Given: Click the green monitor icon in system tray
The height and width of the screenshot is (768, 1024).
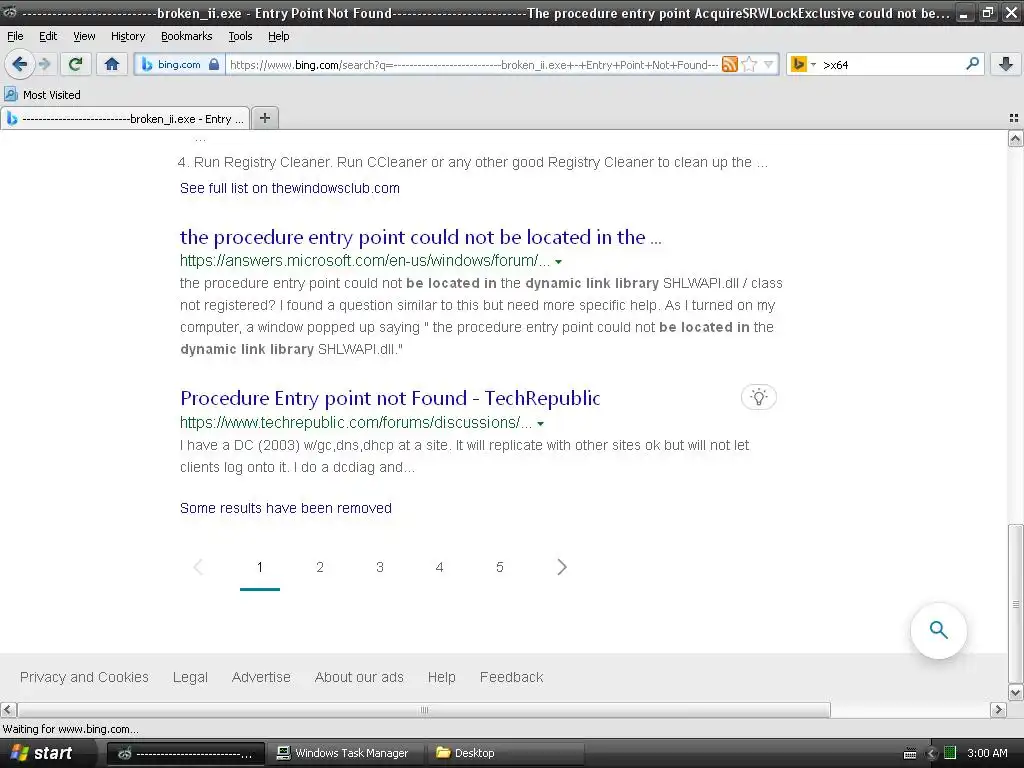Looking at the screenshot, I should [x=950, y=753].
